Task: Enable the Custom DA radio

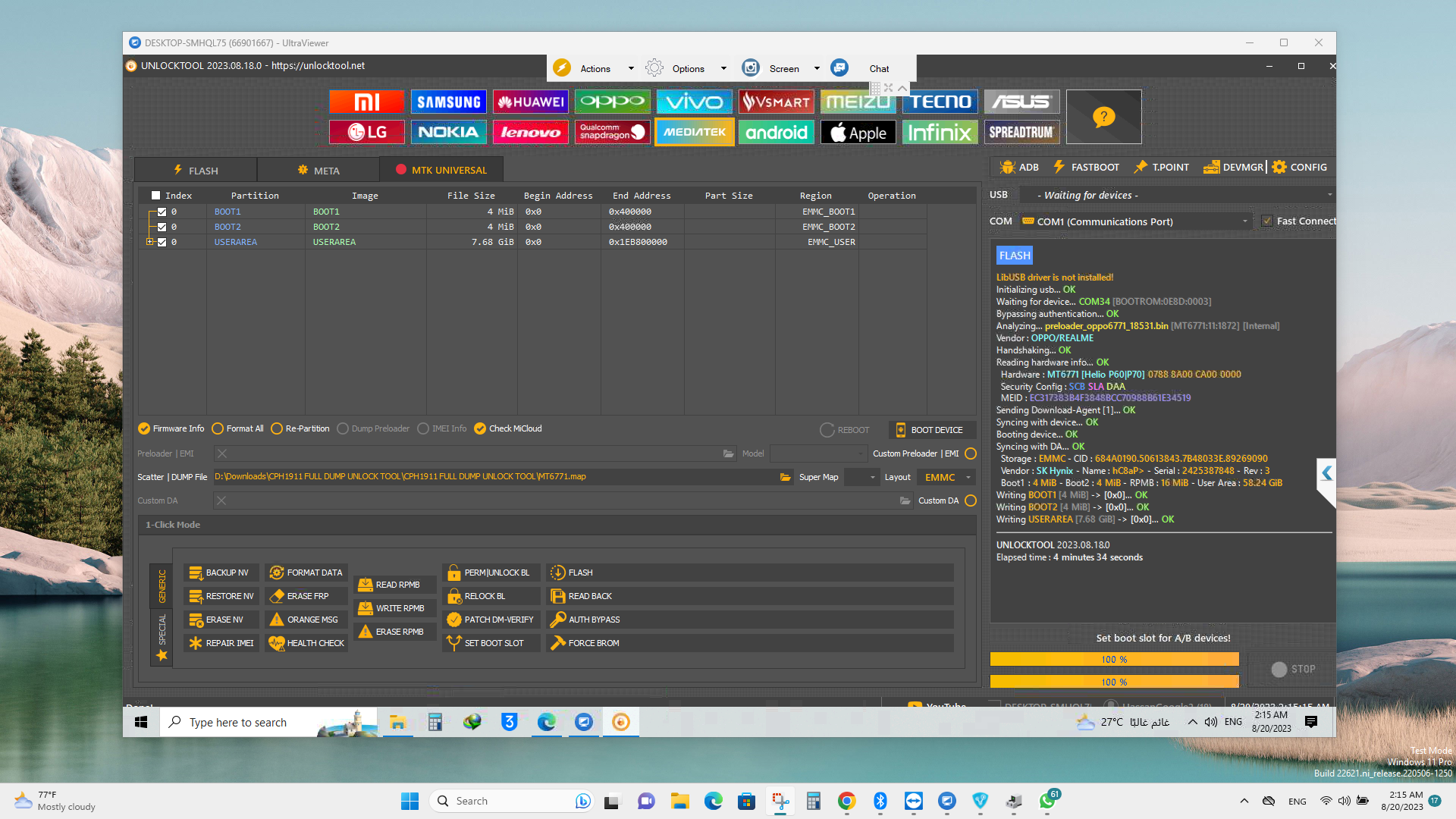Action: click(x=971, y=500)
